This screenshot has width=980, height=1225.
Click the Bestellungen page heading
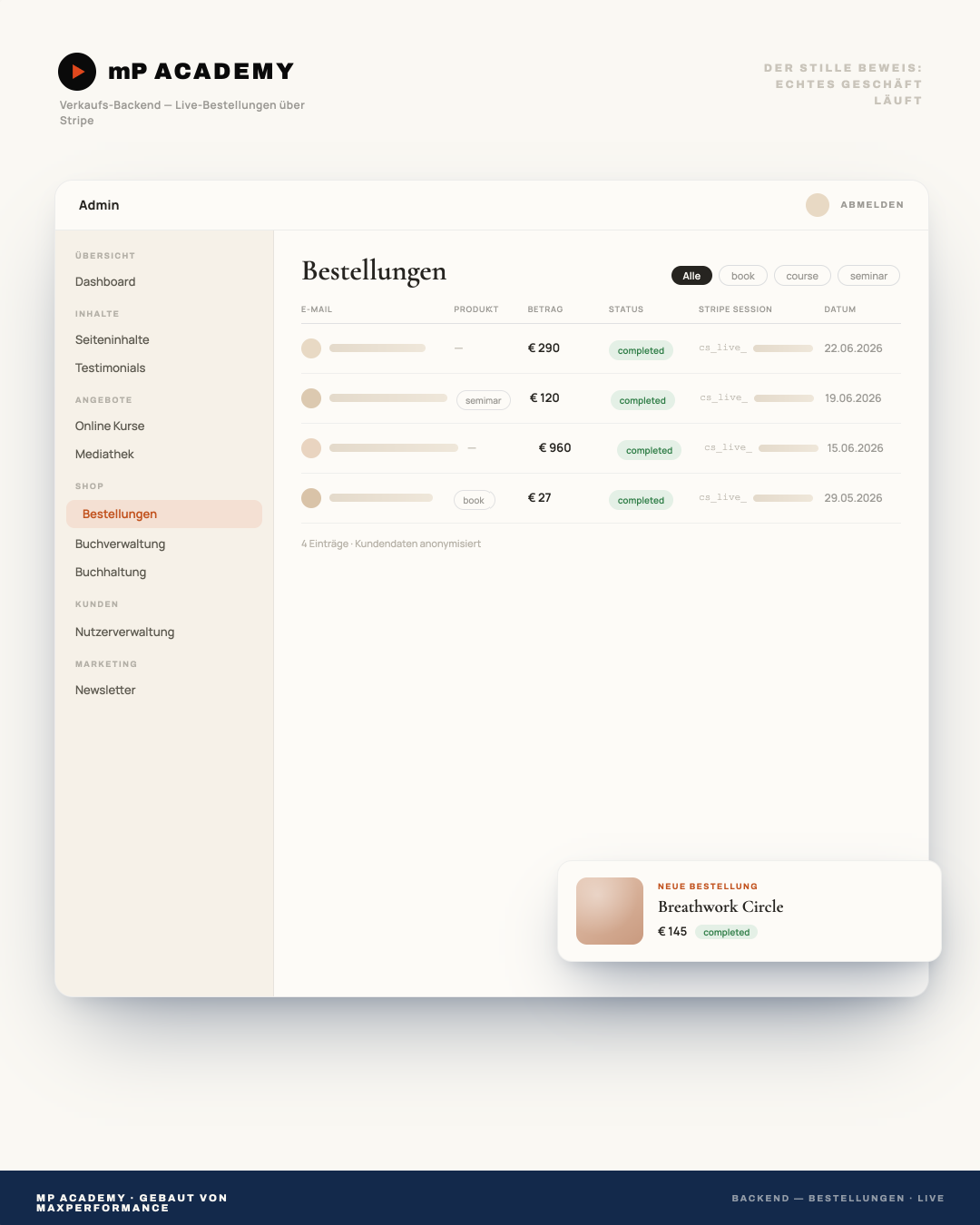point(374,272)
